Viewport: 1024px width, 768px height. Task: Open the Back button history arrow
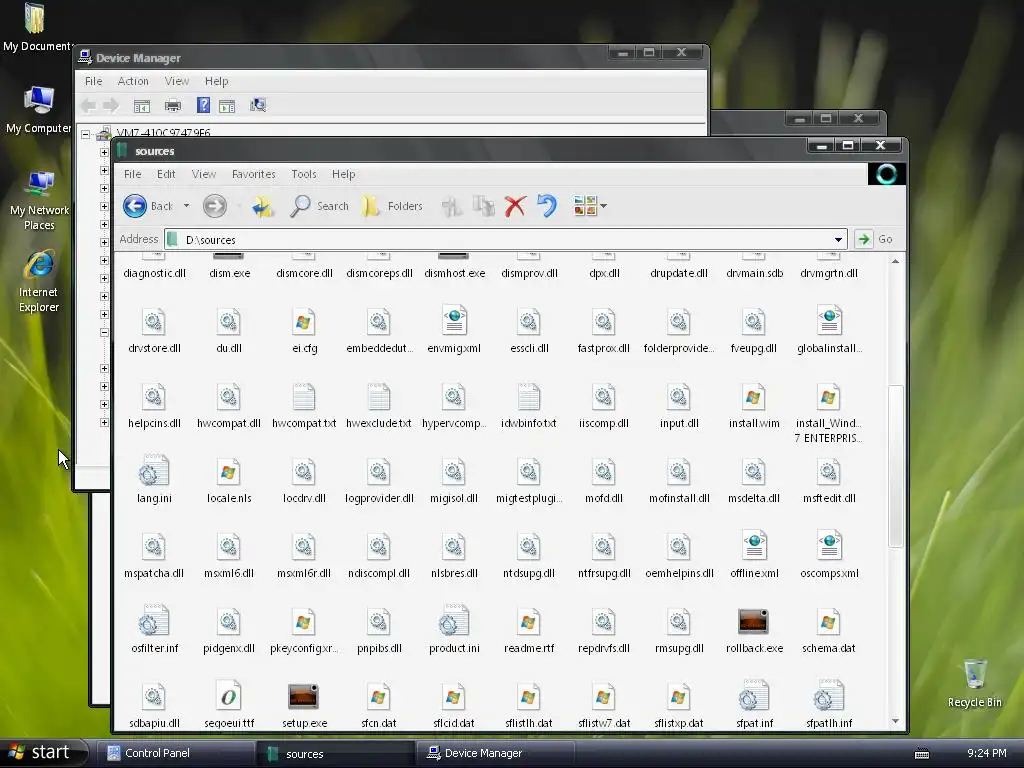point(186,206)
